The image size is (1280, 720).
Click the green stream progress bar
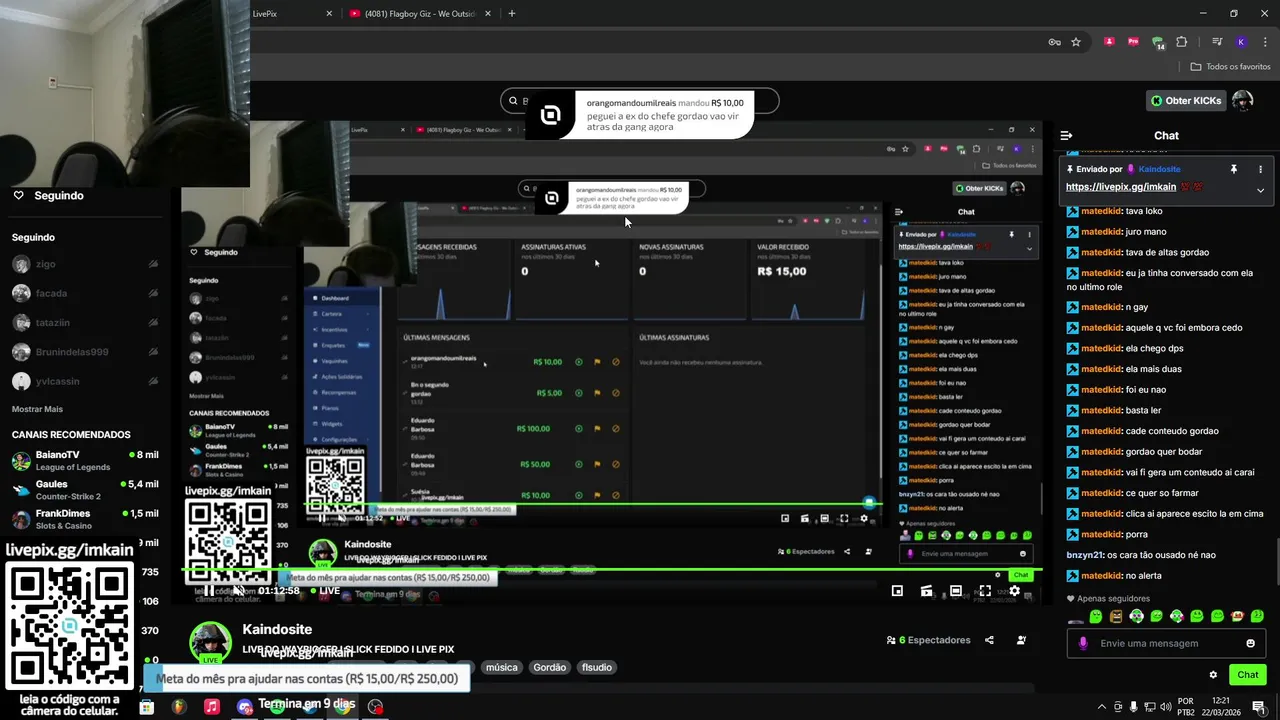click(610, 570)
